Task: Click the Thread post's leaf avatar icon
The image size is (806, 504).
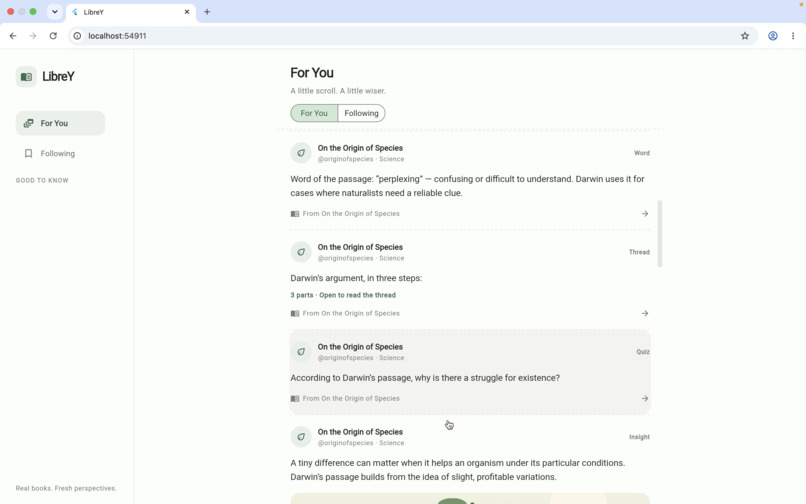Action: tap(301, 252)
